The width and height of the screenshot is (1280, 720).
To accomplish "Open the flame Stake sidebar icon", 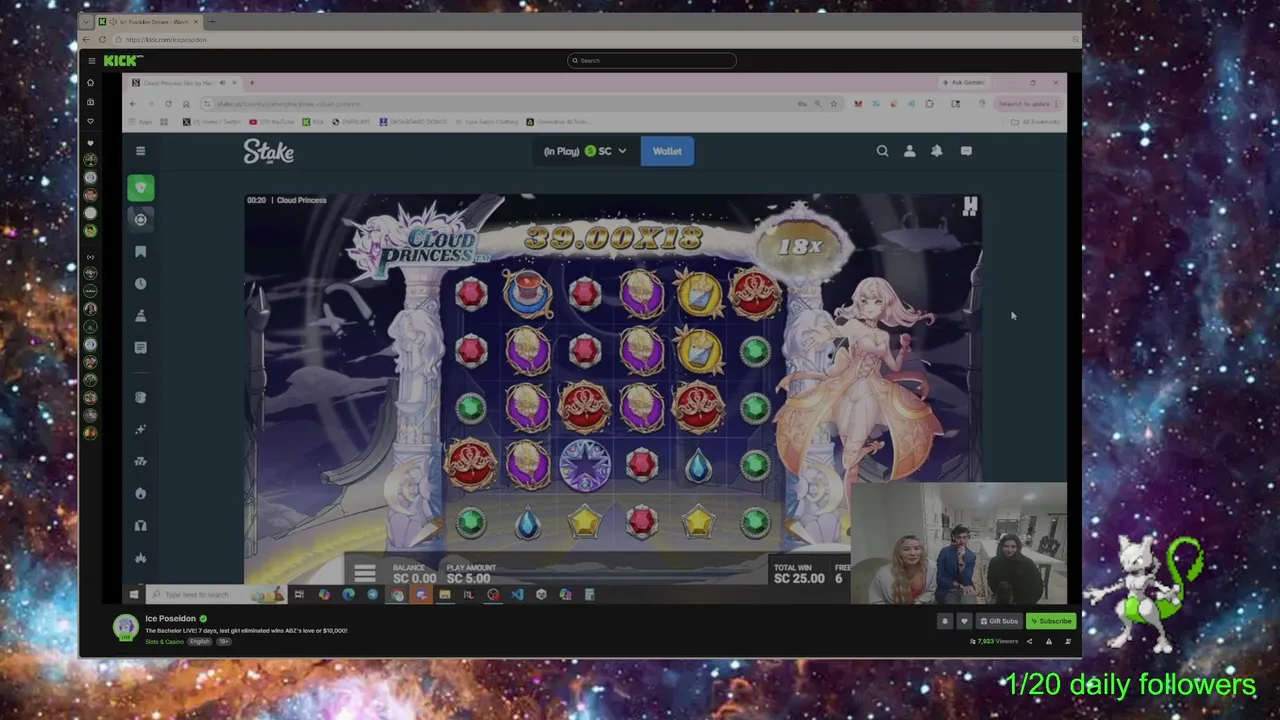I will 141,493.
